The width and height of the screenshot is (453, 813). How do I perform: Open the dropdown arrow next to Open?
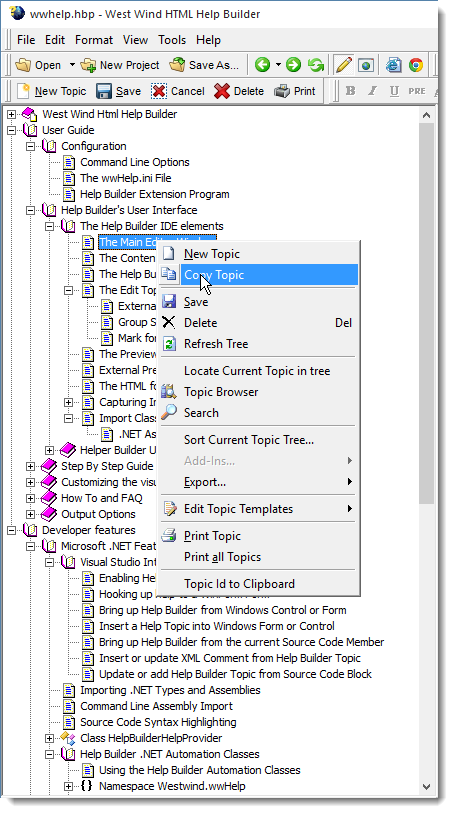(72, 65)
